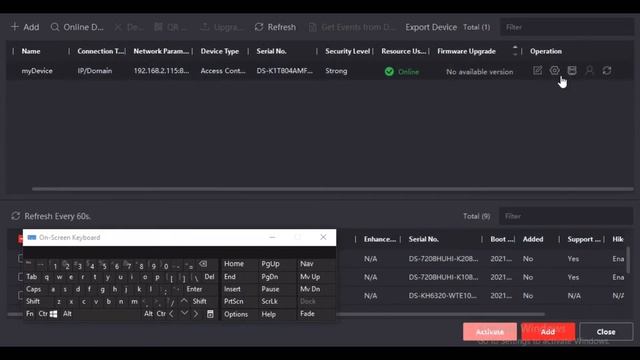Click the Device Type column header
Image resolution: width=640 pixels, height=360 pixels.
tap(220, 51)
